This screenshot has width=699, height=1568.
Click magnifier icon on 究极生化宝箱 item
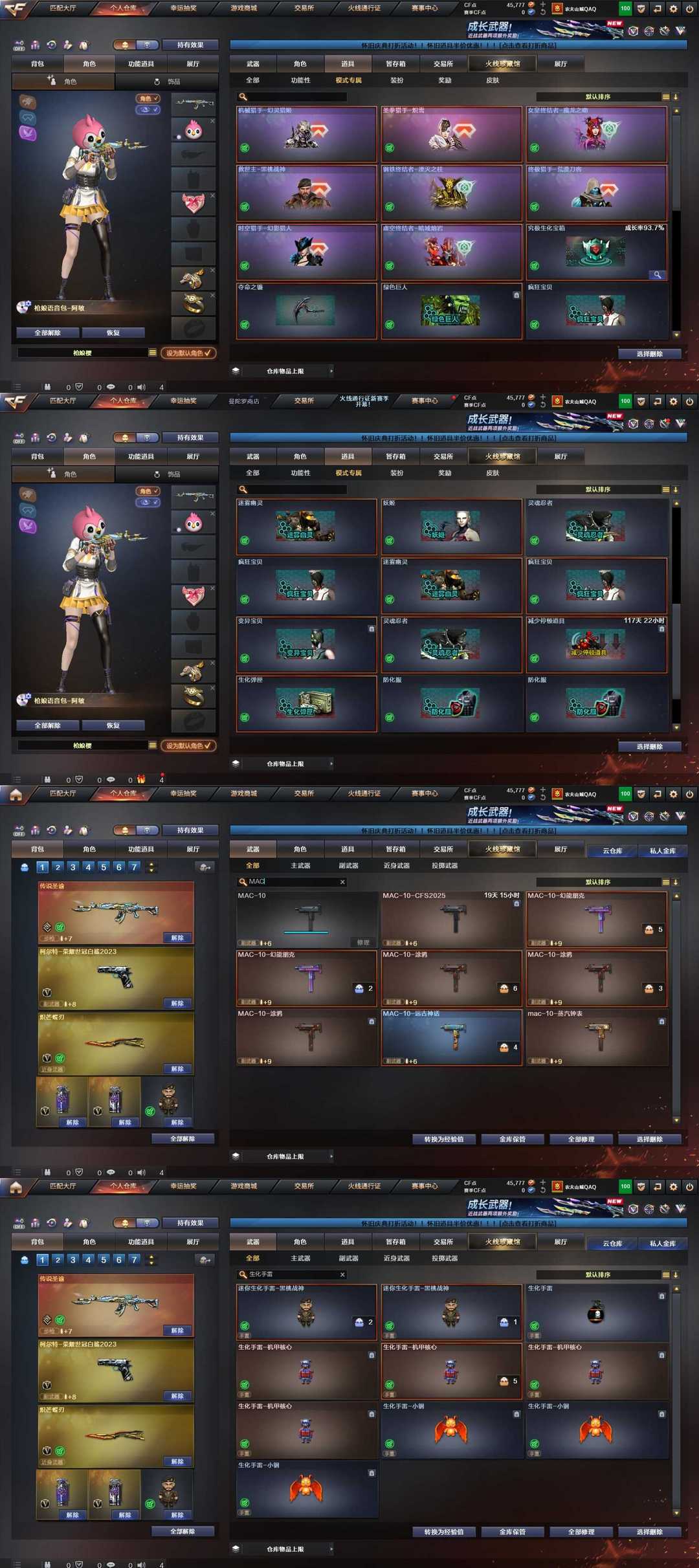click(657, 274)
